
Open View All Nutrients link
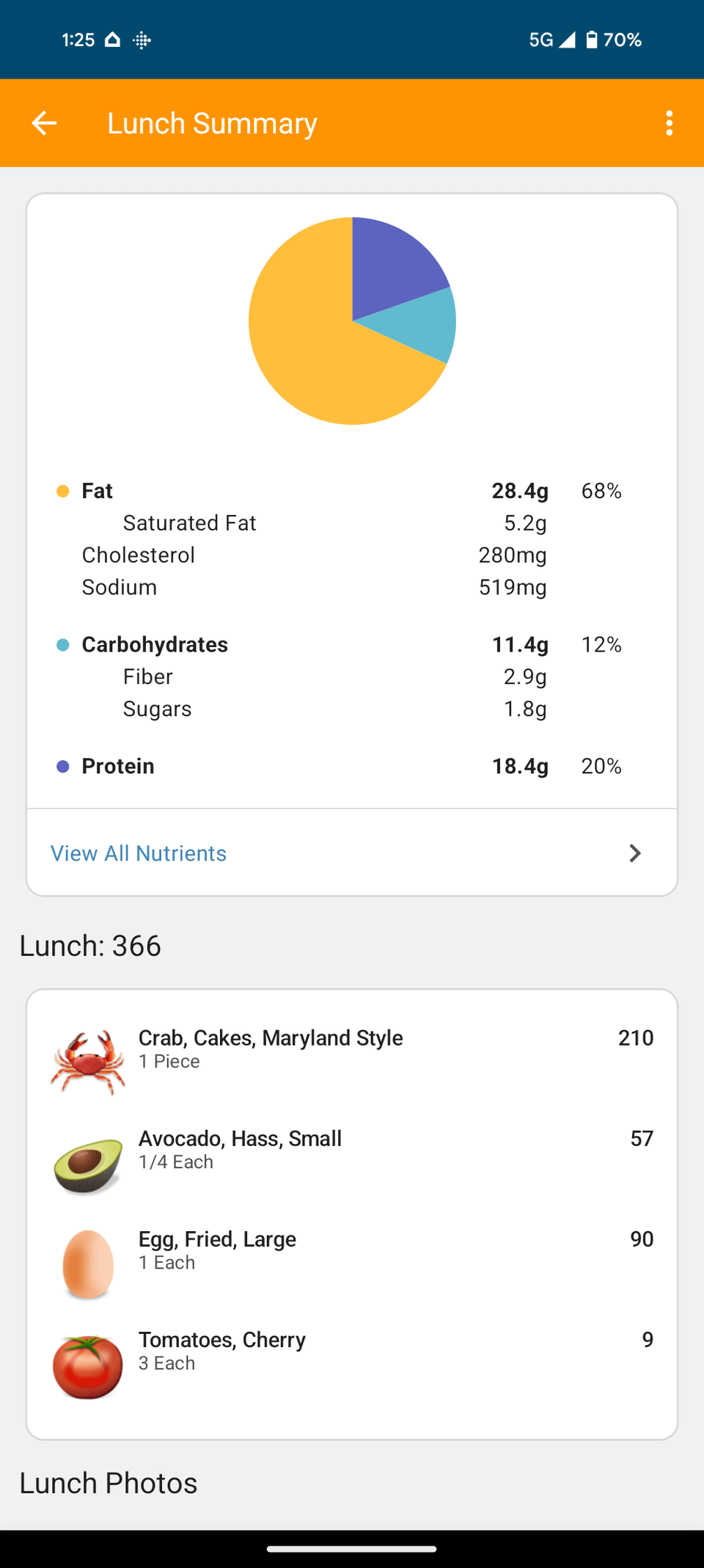[139, 853]
